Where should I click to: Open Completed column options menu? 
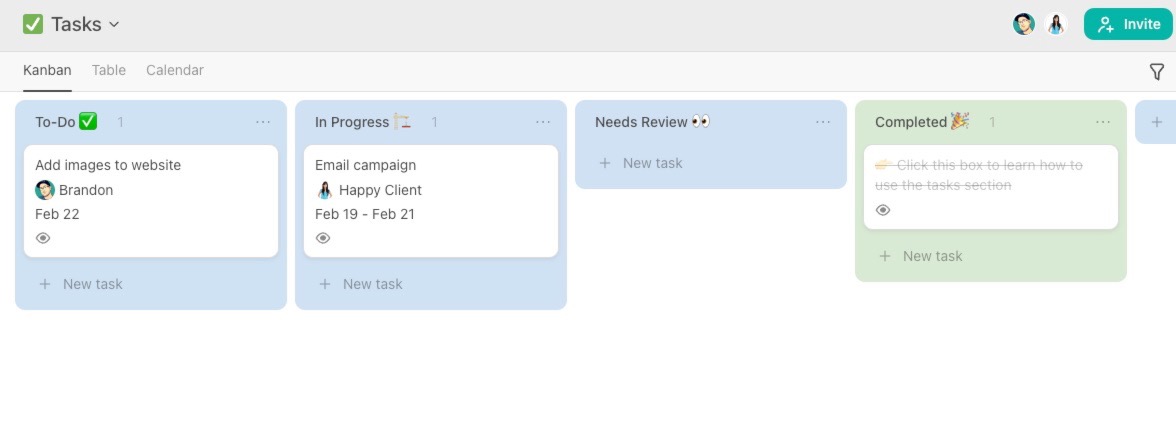pos(1103,122)
